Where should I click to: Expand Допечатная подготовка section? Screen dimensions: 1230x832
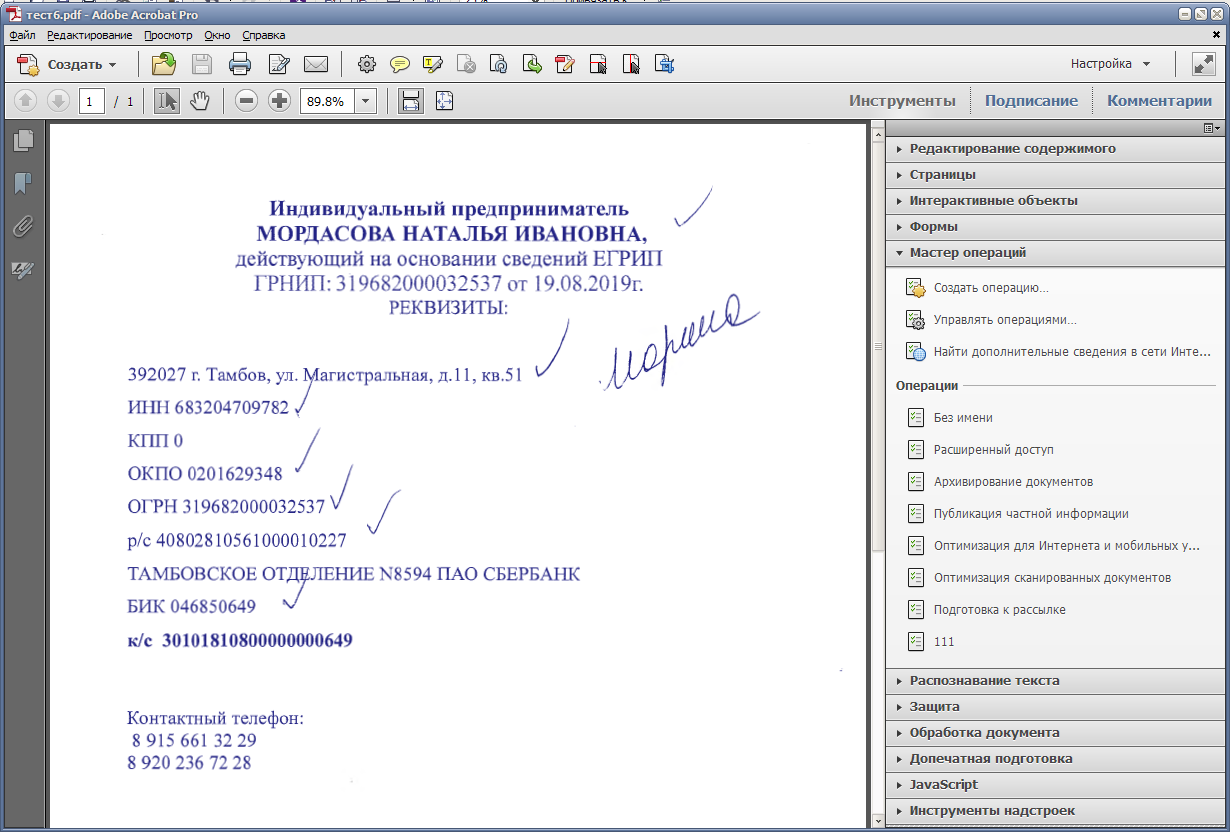coord(1054,759)
